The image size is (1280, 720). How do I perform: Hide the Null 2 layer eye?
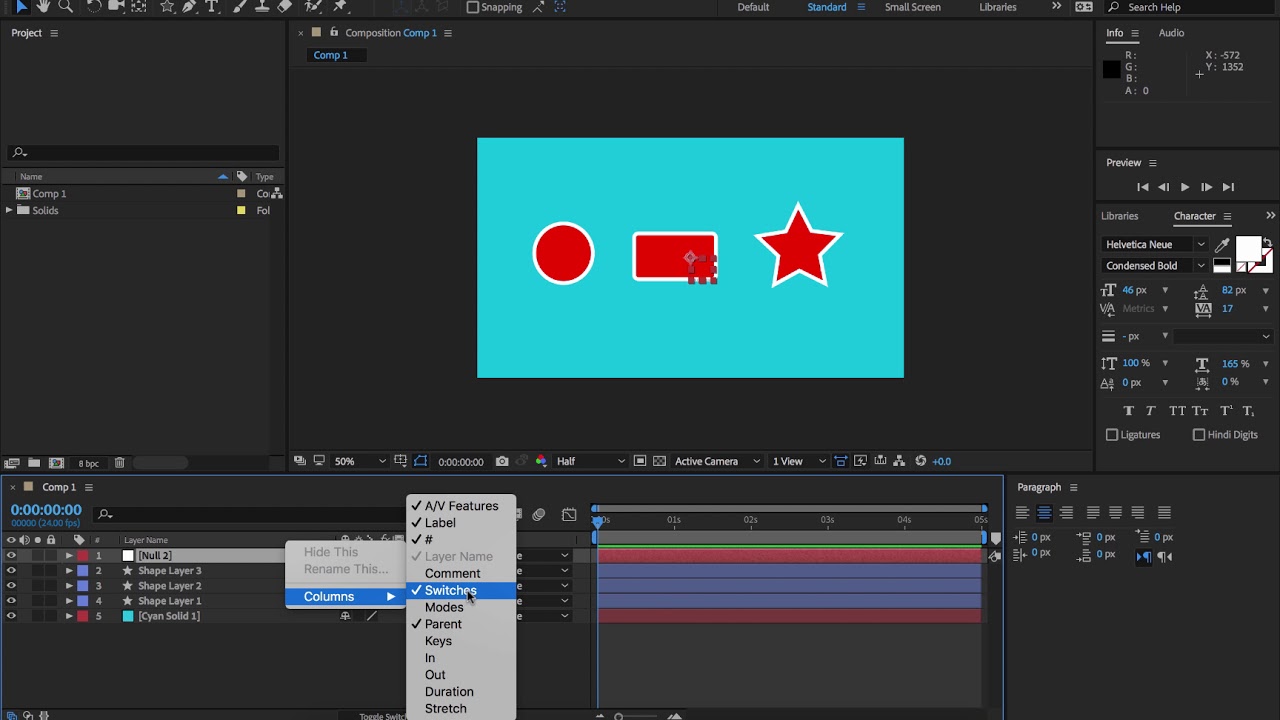point(11,556)
